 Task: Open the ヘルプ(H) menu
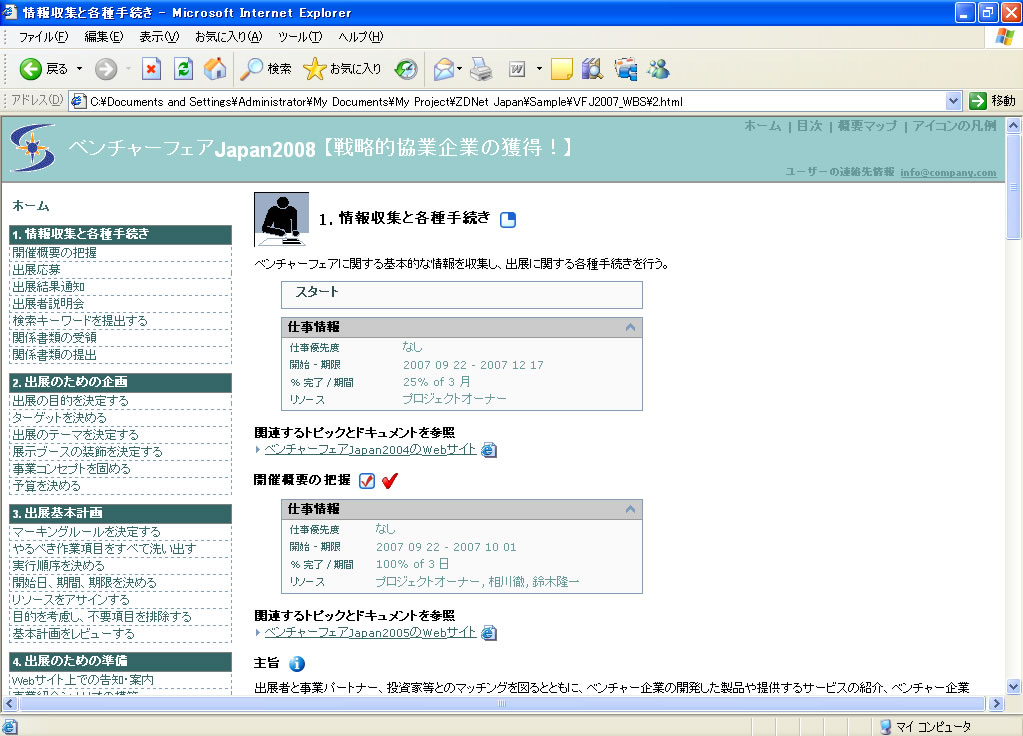361,37
